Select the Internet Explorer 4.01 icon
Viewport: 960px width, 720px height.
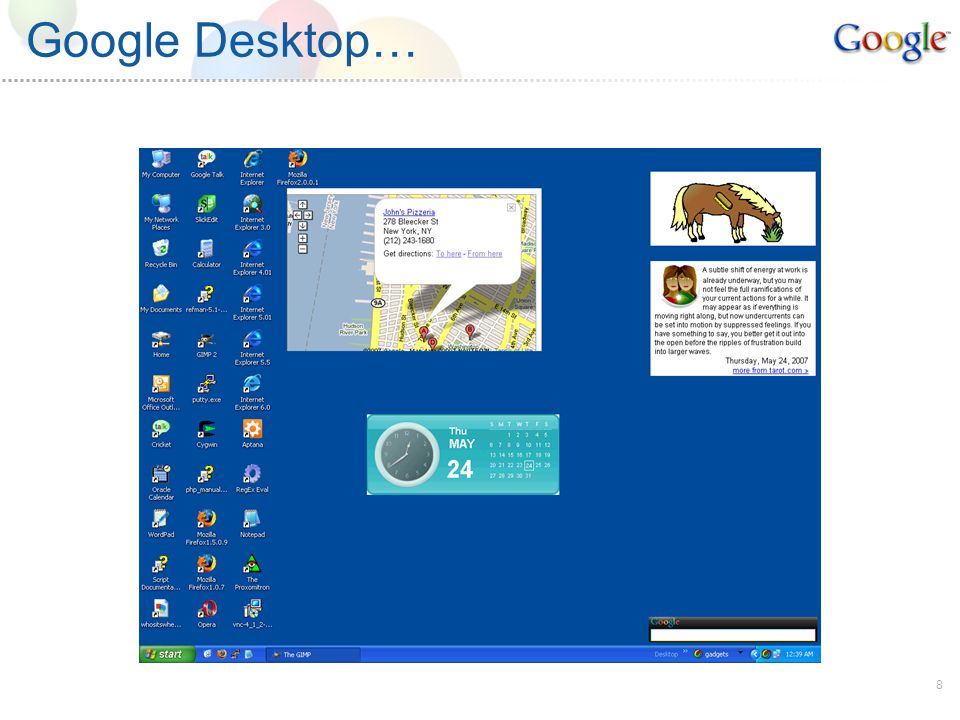[x=252, y=257]
